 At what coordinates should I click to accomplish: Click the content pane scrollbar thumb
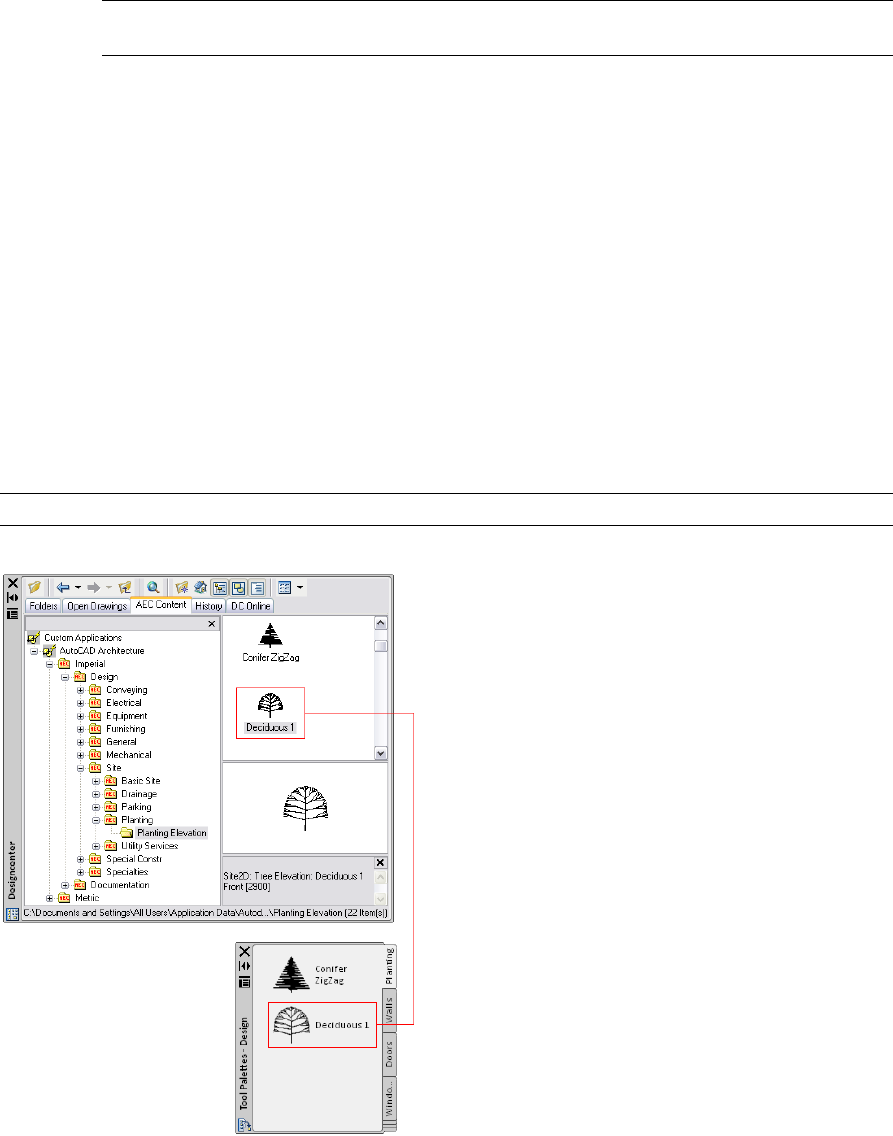381,646
